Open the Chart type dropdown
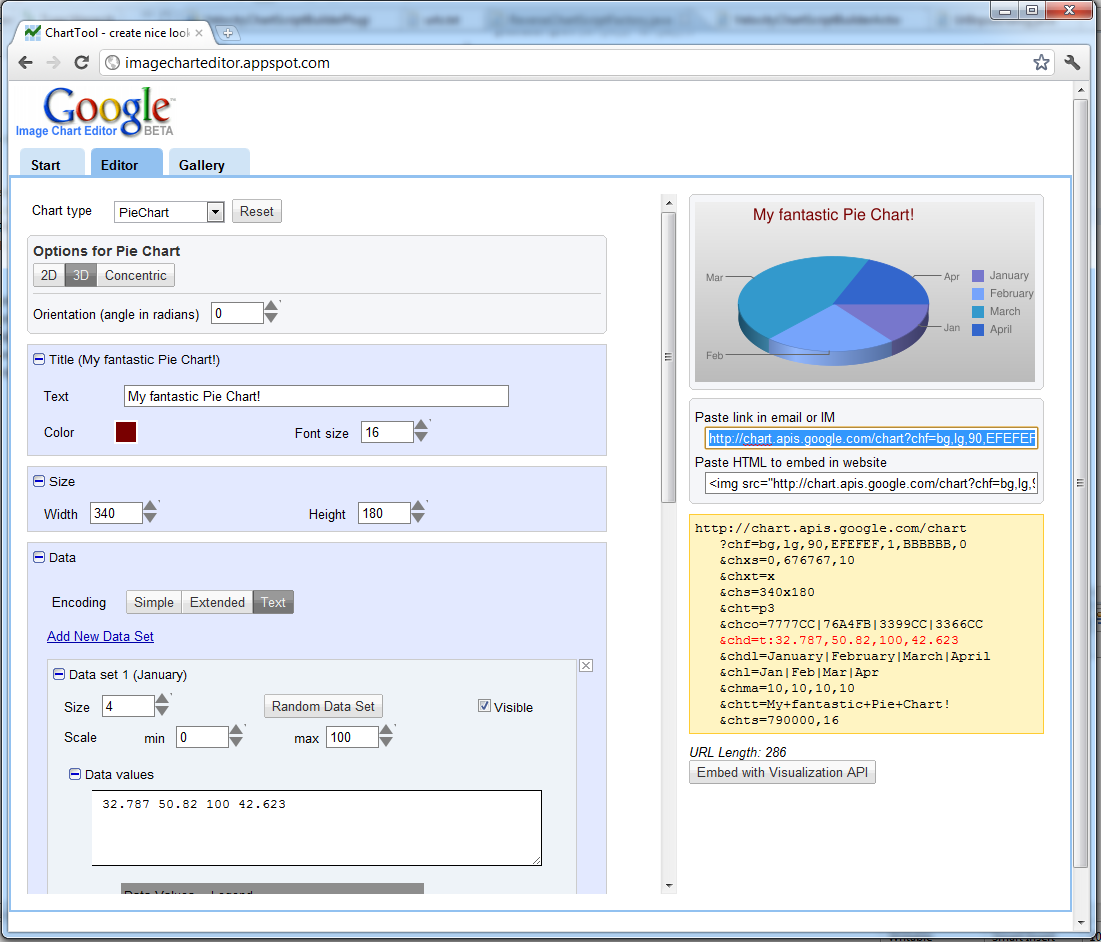The height and width of the screenshot is (942, 1101). tap(169, 212)
